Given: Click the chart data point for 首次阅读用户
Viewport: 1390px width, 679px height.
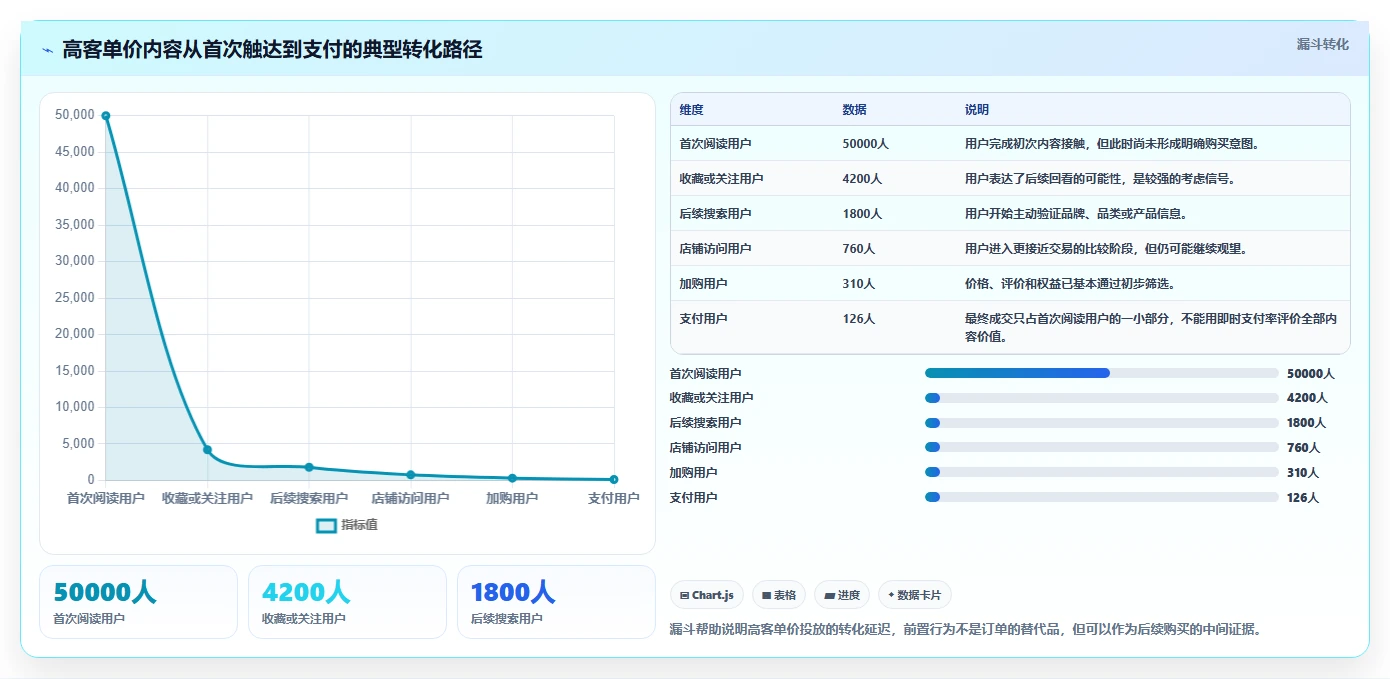Looking at the screenshot, I should (106, 116).
